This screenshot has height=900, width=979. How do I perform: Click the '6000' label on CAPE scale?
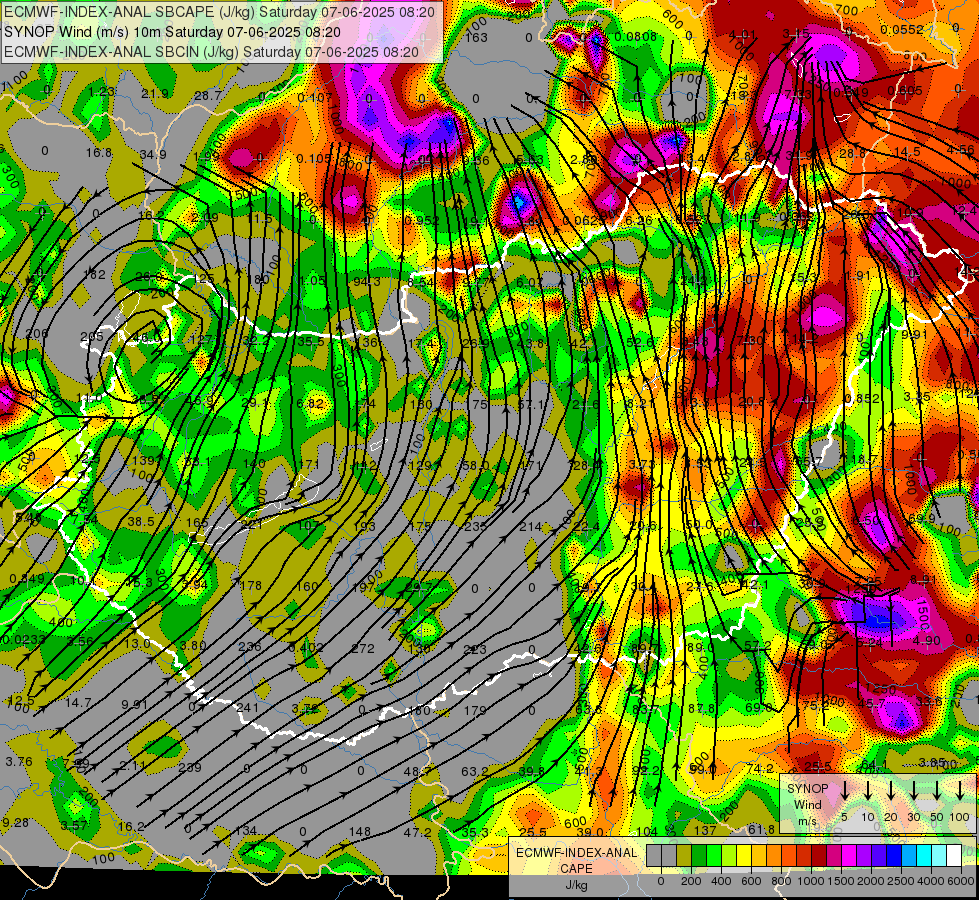(x=961, y=881)
